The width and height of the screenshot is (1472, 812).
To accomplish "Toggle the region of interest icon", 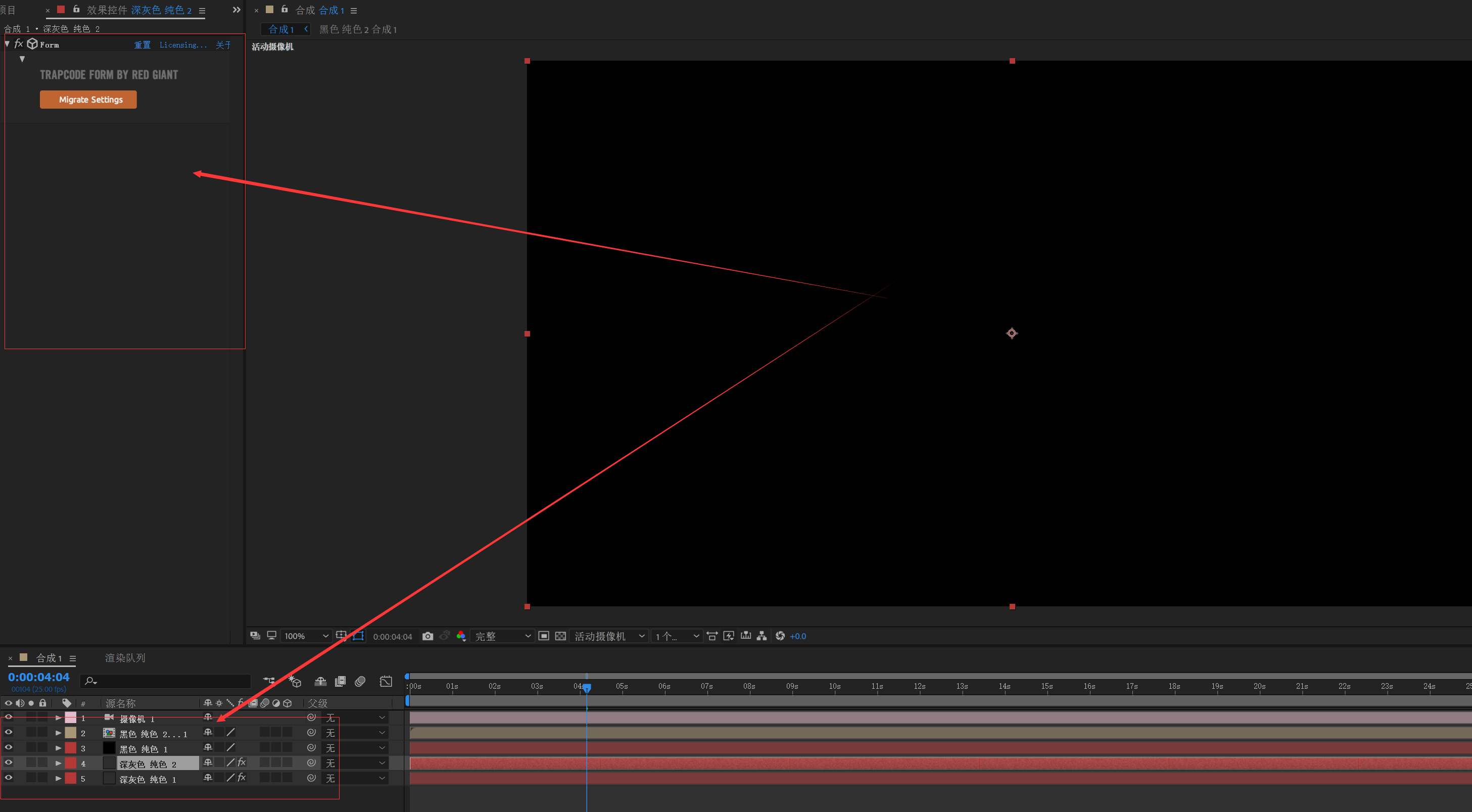I will tap(543, 636).
